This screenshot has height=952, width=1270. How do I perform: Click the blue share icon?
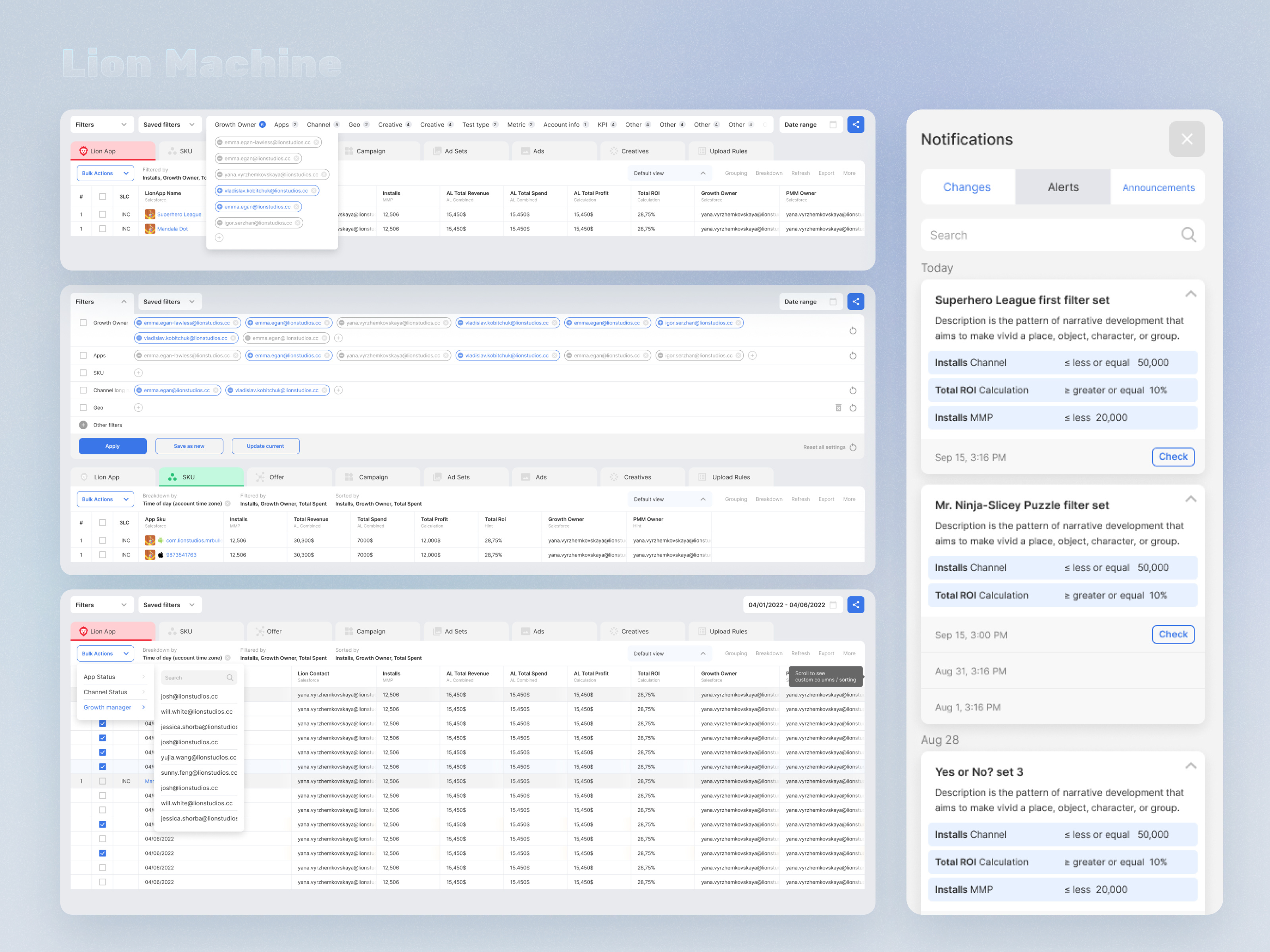tap(856, 124)
